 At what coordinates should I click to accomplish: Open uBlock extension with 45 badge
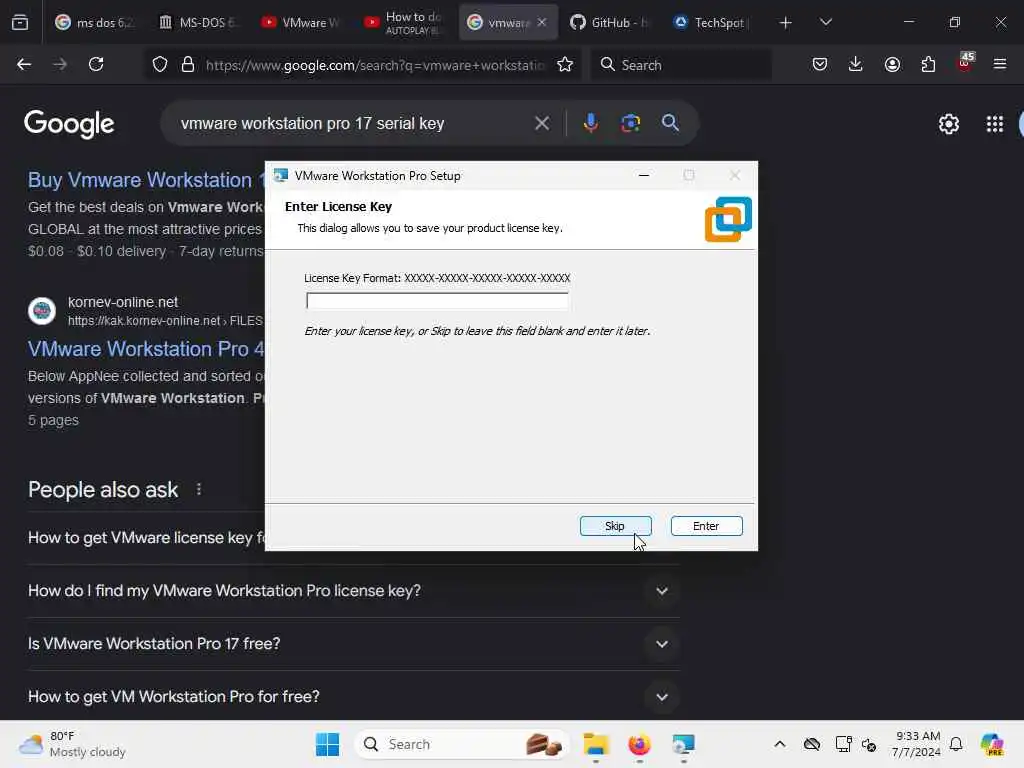pos(965,63)
